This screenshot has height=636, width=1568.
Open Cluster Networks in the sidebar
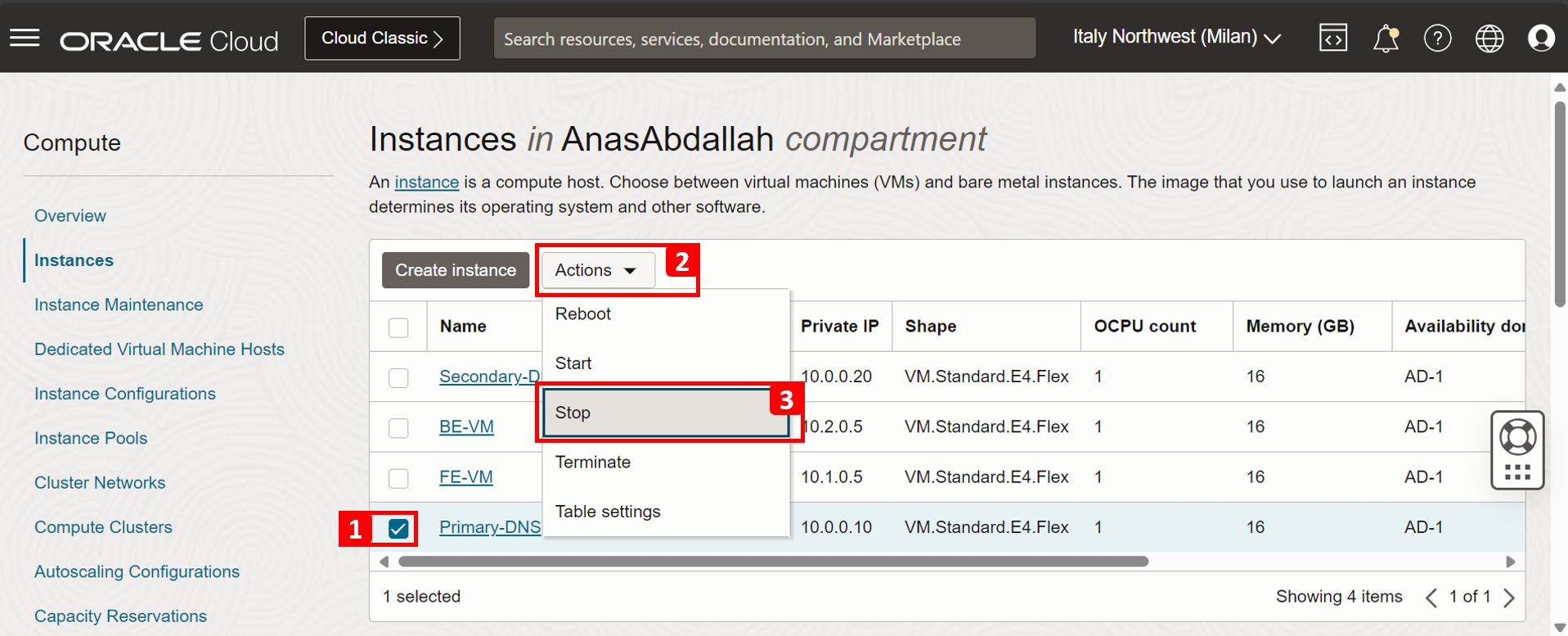tap(100, 483)
